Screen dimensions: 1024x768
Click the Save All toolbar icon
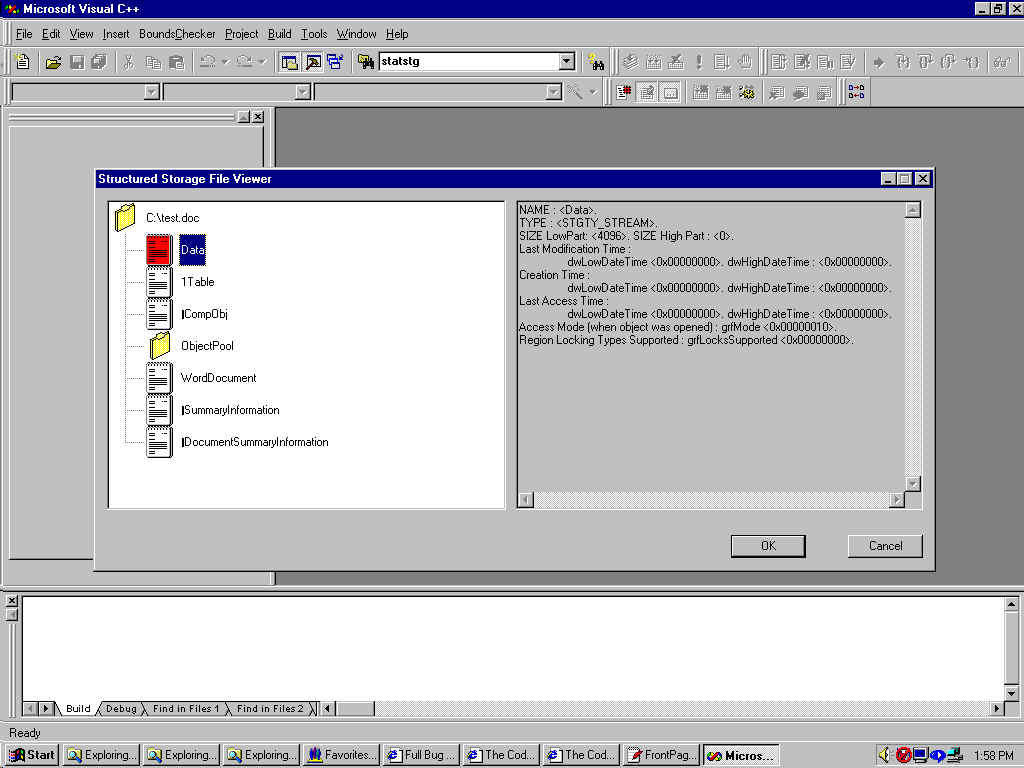[x=99, y=62]
